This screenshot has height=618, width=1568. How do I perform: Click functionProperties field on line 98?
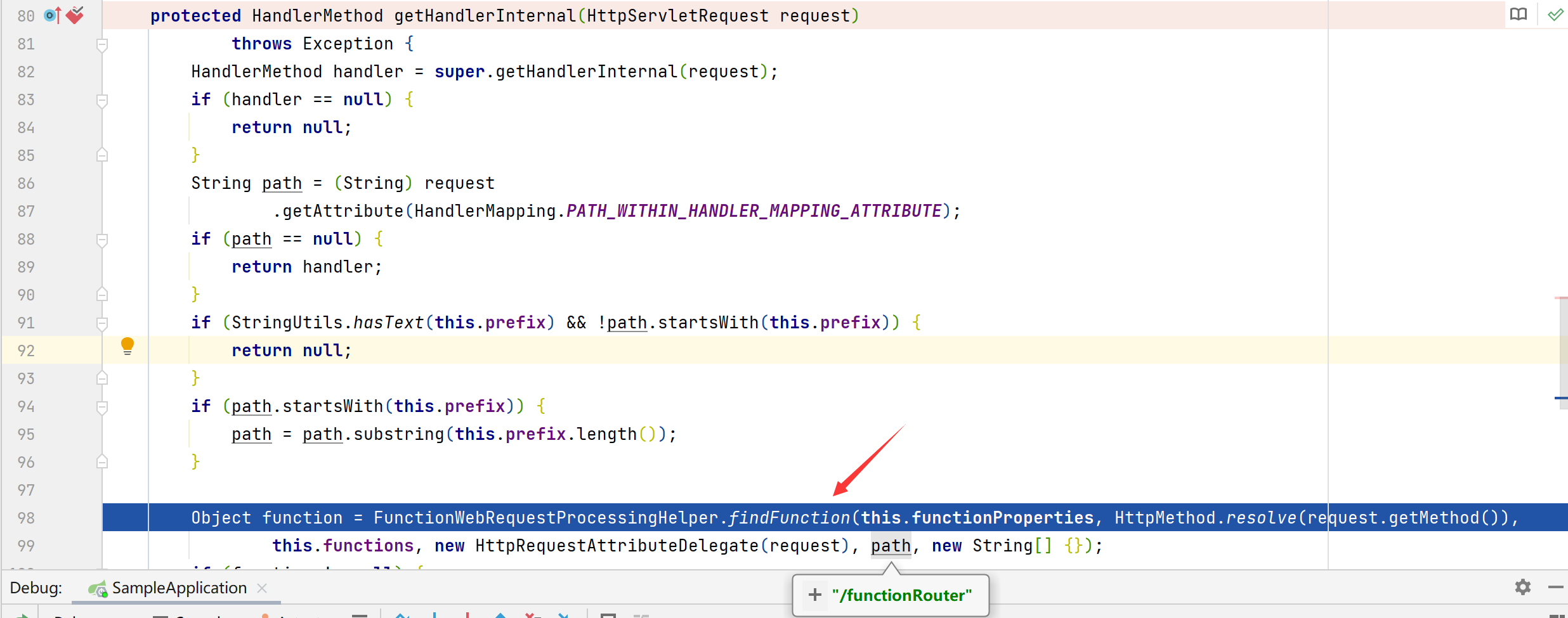tap(1003, 518)
